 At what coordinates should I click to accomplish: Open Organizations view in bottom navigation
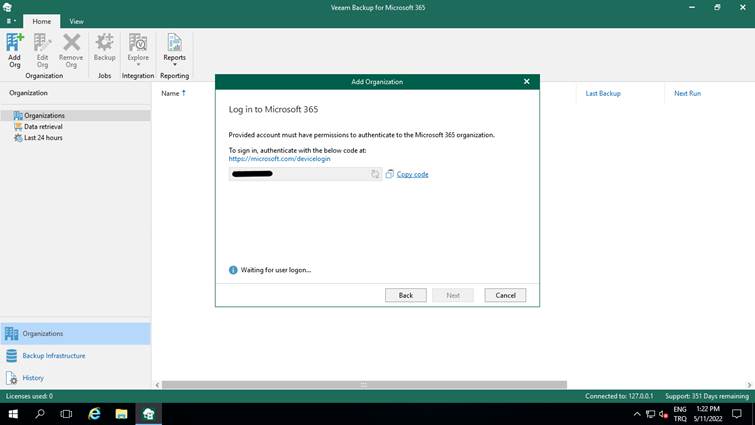[x=76, y=334]
